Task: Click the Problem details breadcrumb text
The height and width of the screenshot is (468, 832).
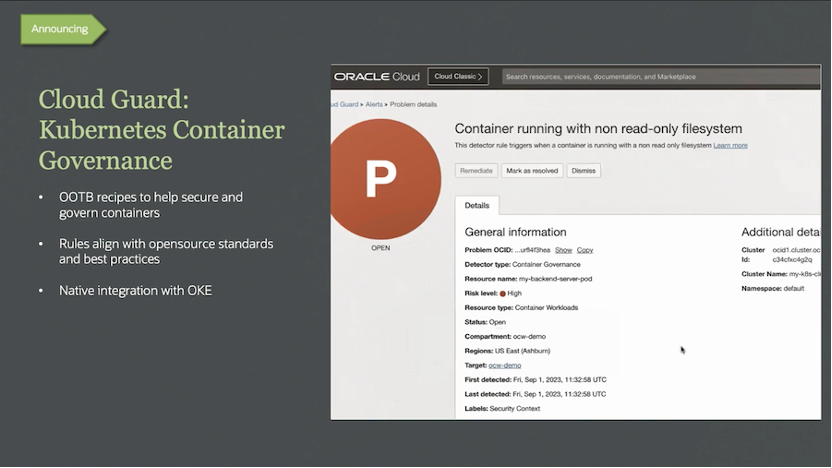Action: coord(413,105)
